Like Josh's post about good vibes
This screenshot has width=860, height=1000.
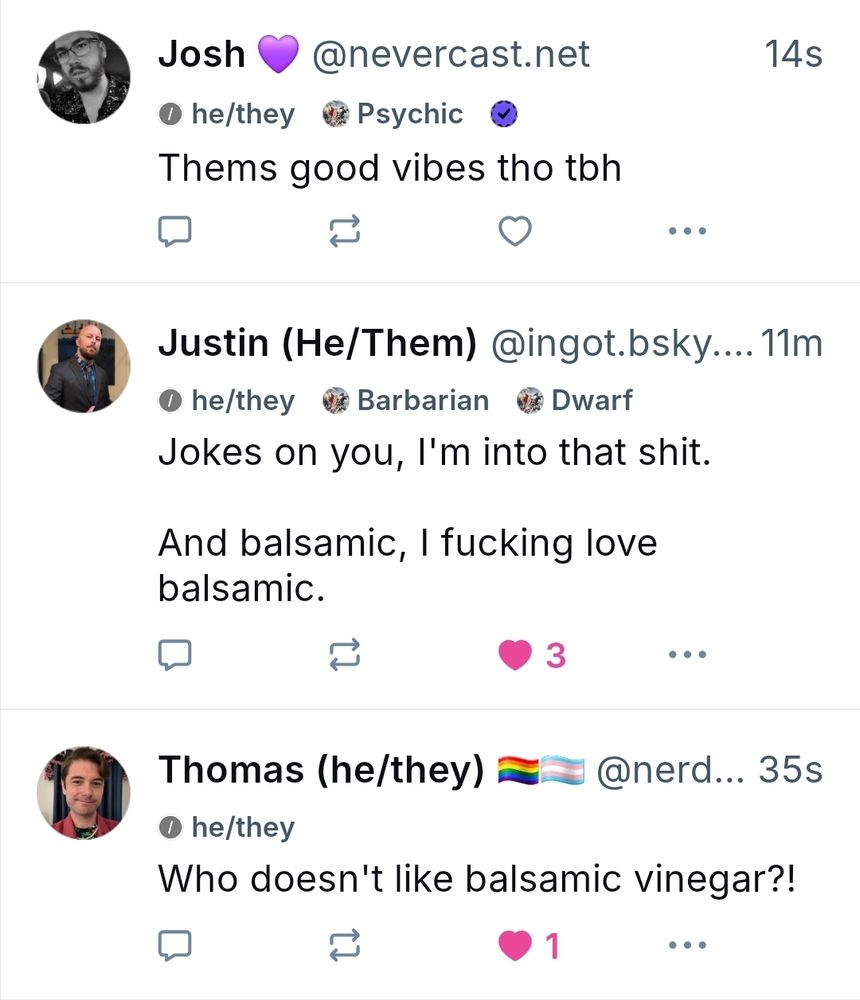[x=514, y=231]
